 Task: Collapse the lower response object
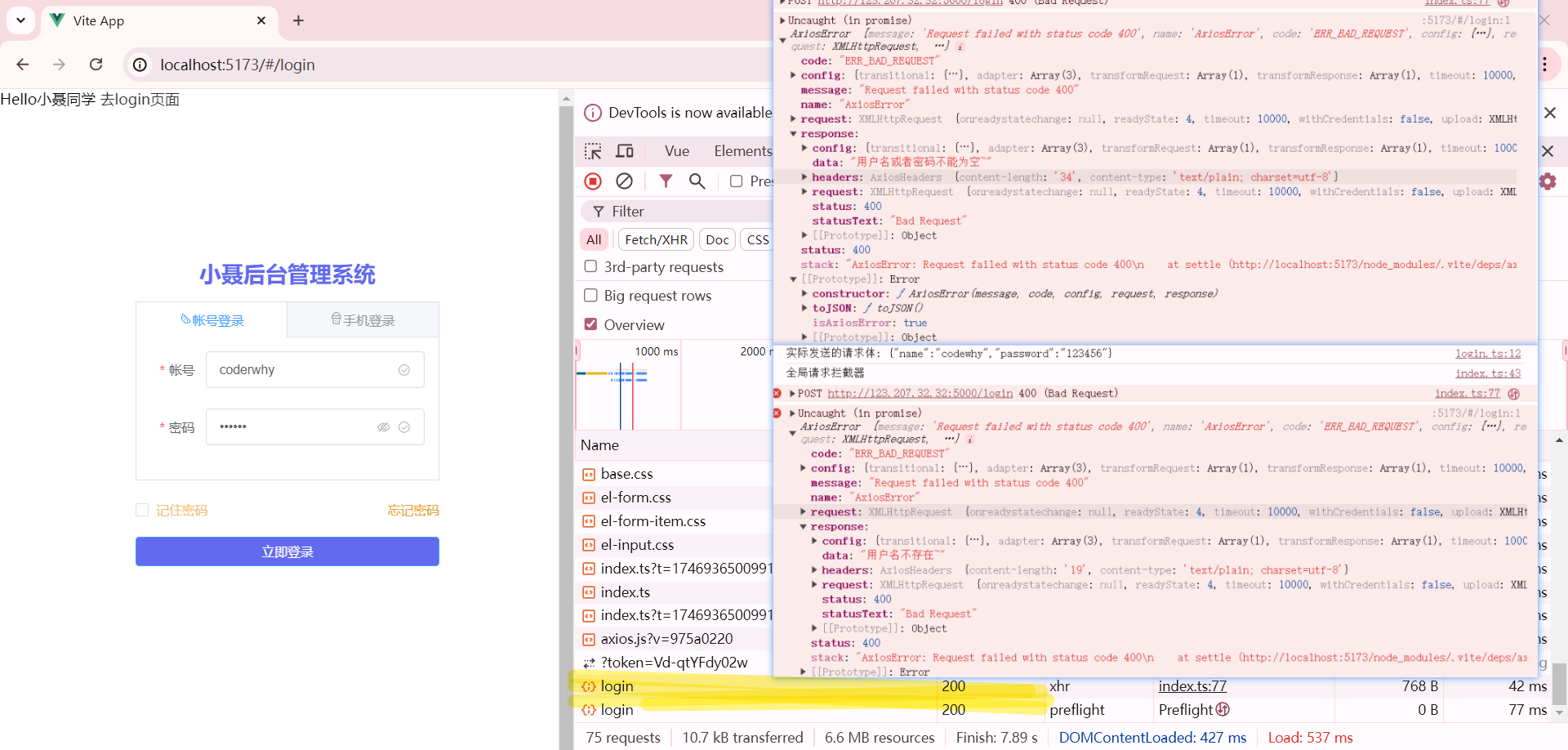[803, 527]
